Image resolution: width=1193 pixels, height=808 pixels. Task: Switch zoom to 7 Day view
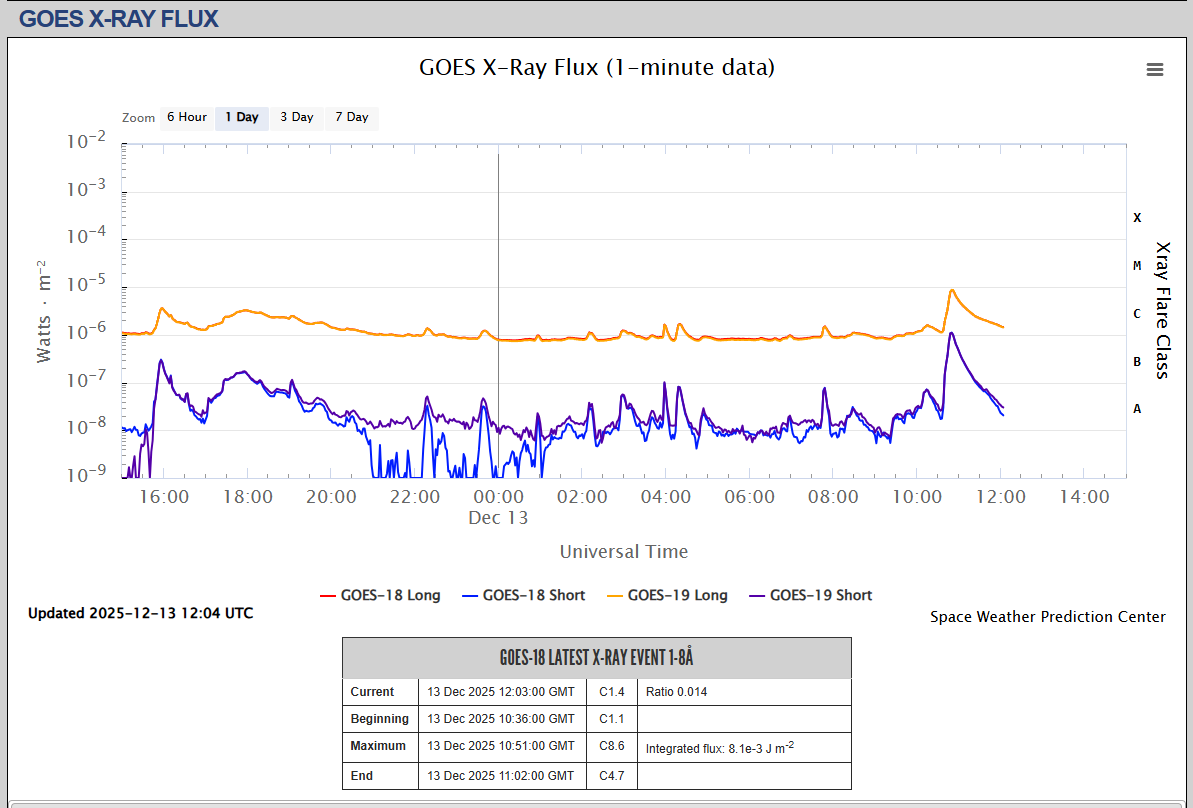point(351,118)
